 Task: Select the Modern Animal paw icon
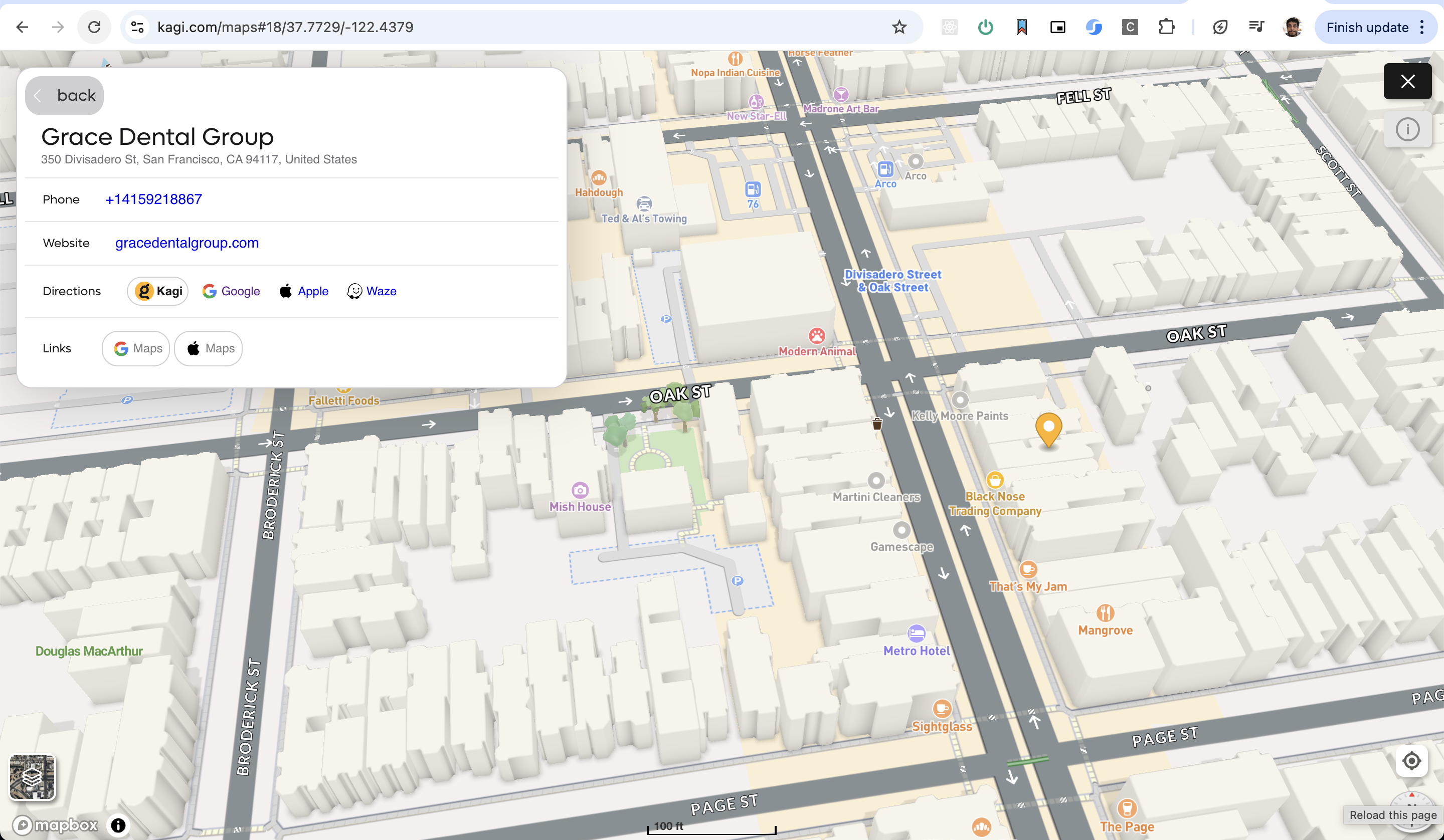click(817, 336)
